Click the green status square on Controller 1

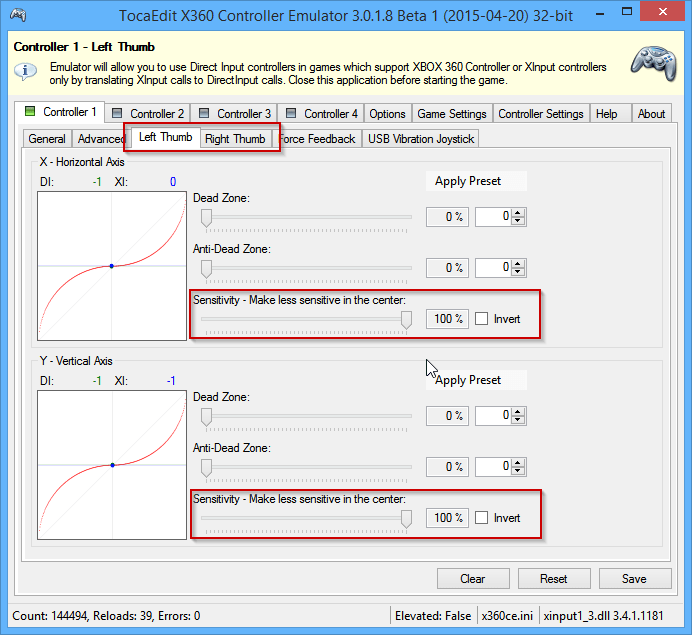click(x=30, y=111)
